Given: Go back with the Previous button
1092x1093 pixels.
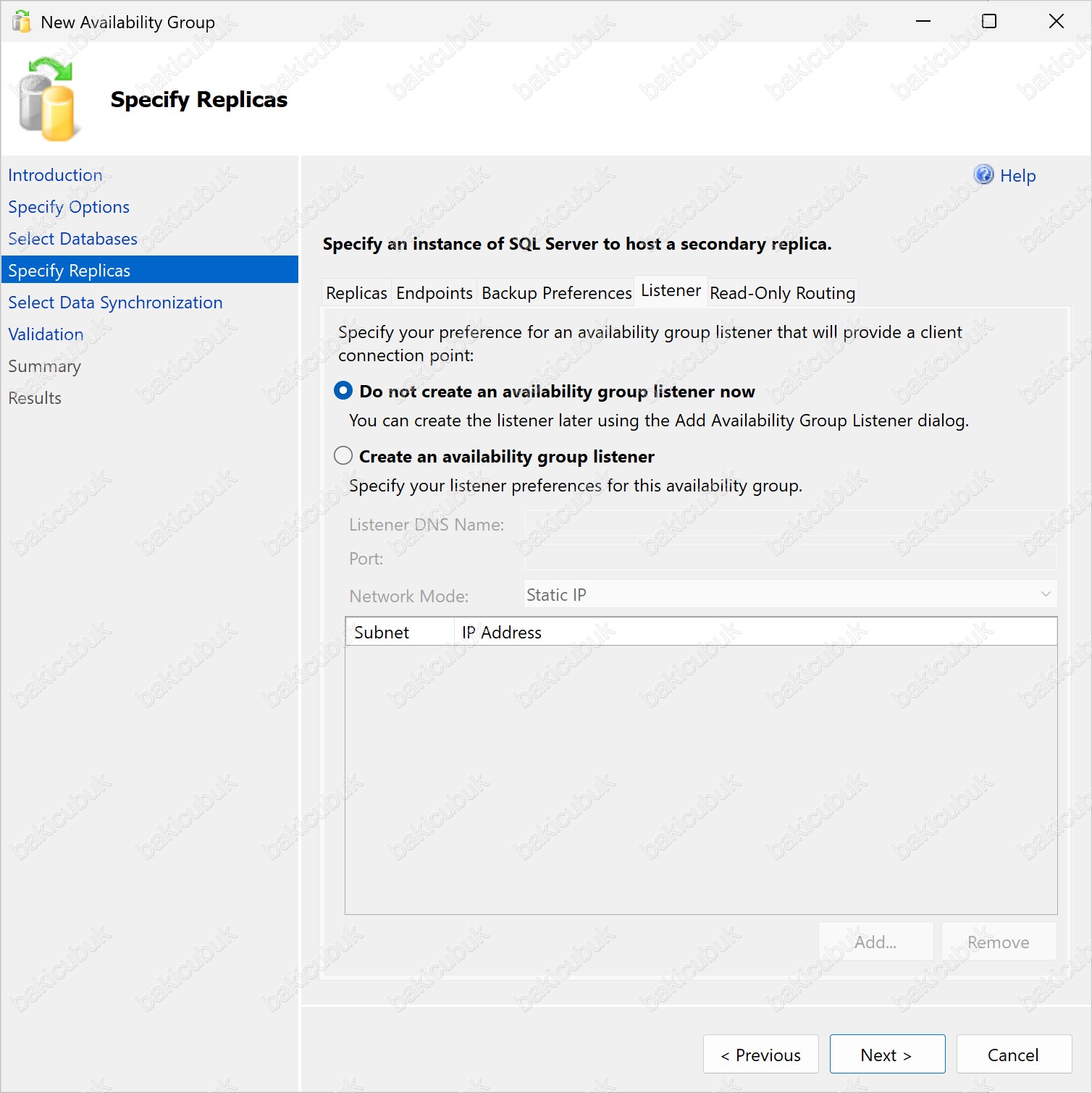Looking at the screenshot, I should pyautogui.click(x=760, y=1055).
